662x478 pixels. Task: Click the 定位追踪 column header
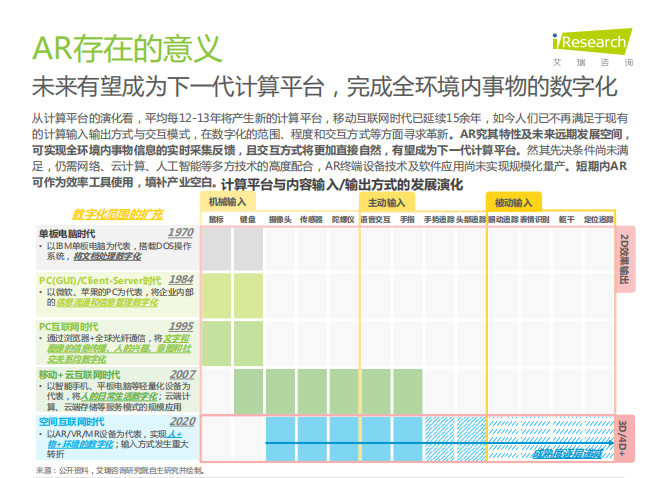click(598, 220)
